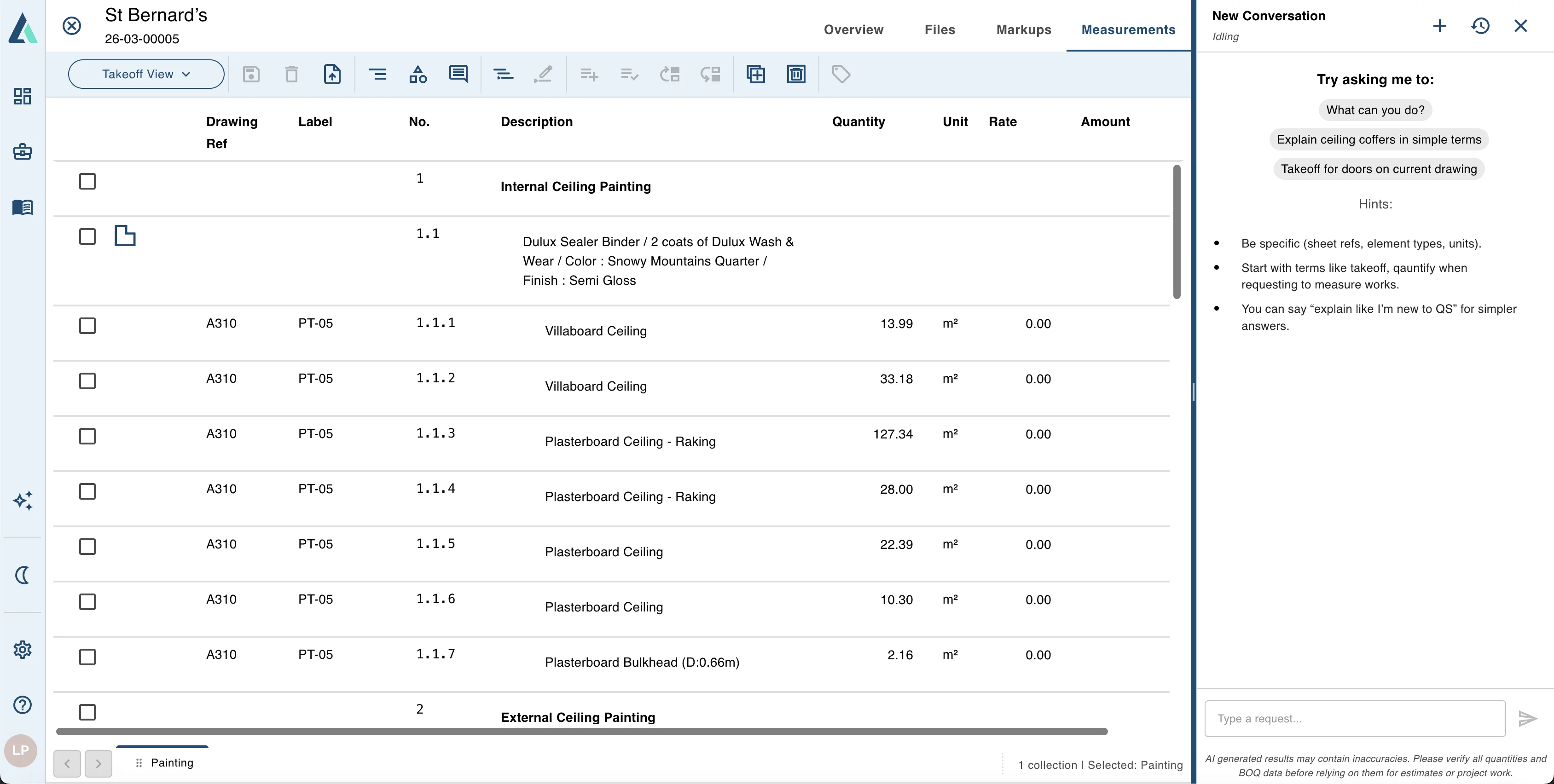Click the add collection icon
1554x784 pixels.
[x=755, y=74]
